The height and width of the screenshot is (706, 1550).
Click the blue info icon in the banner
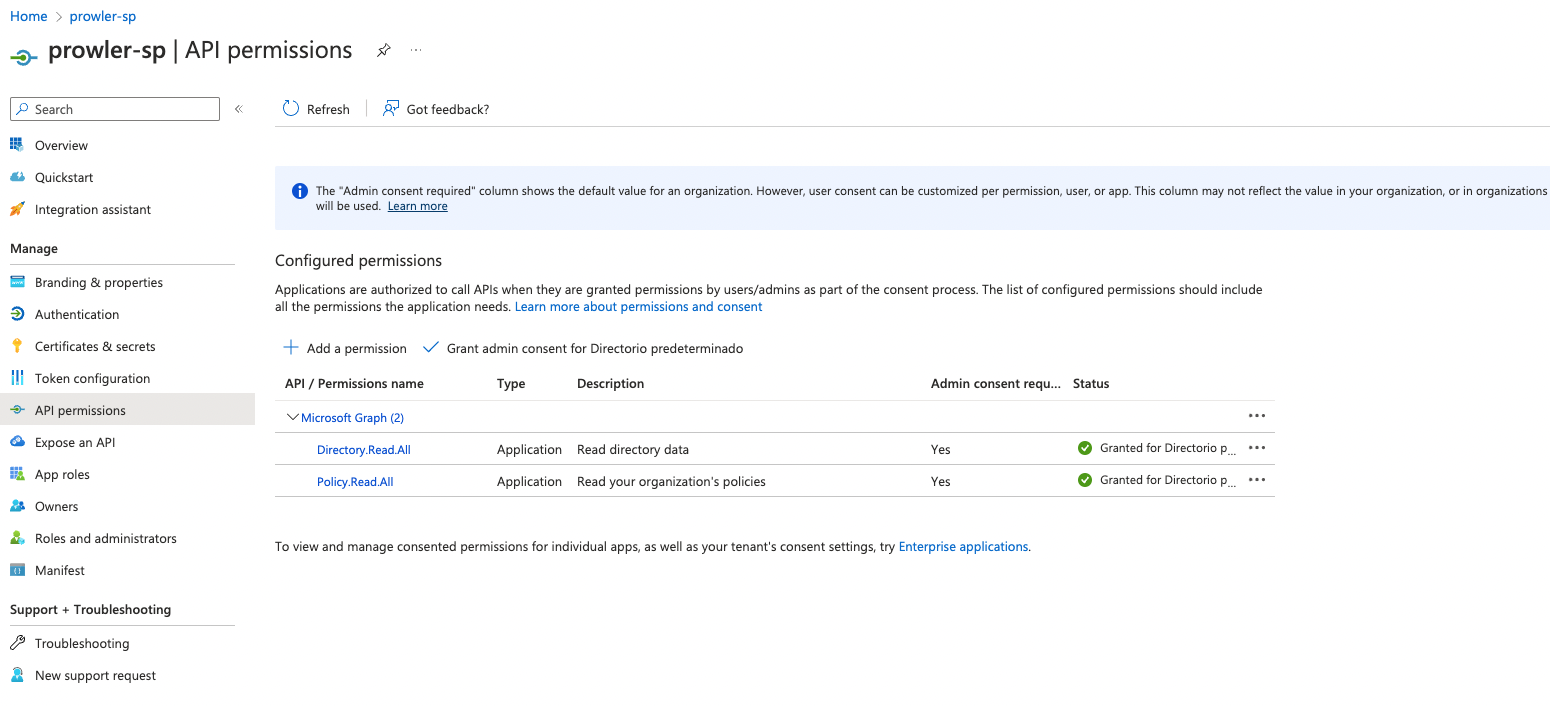[299, 190]
